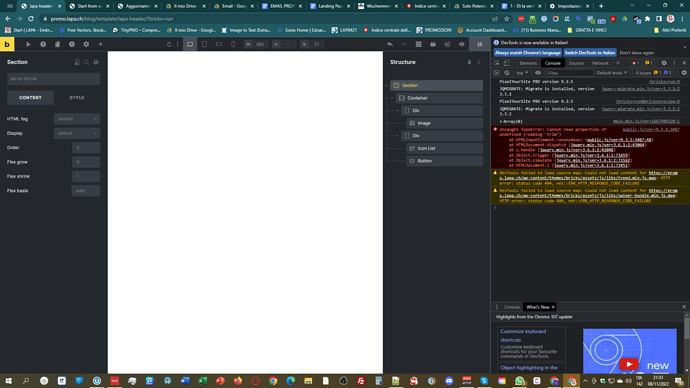Toggle console live expression eye icon

538,73
